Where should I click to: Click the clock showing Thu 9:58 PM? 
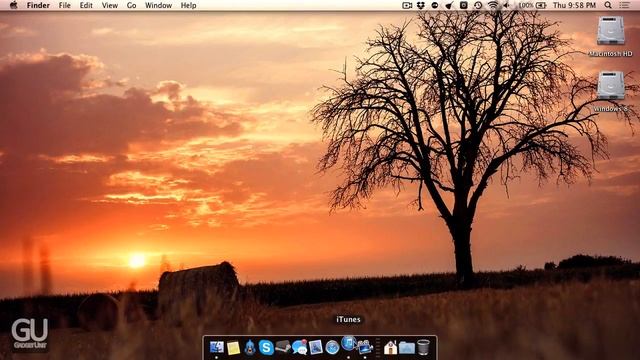click(x=574, y=5)
